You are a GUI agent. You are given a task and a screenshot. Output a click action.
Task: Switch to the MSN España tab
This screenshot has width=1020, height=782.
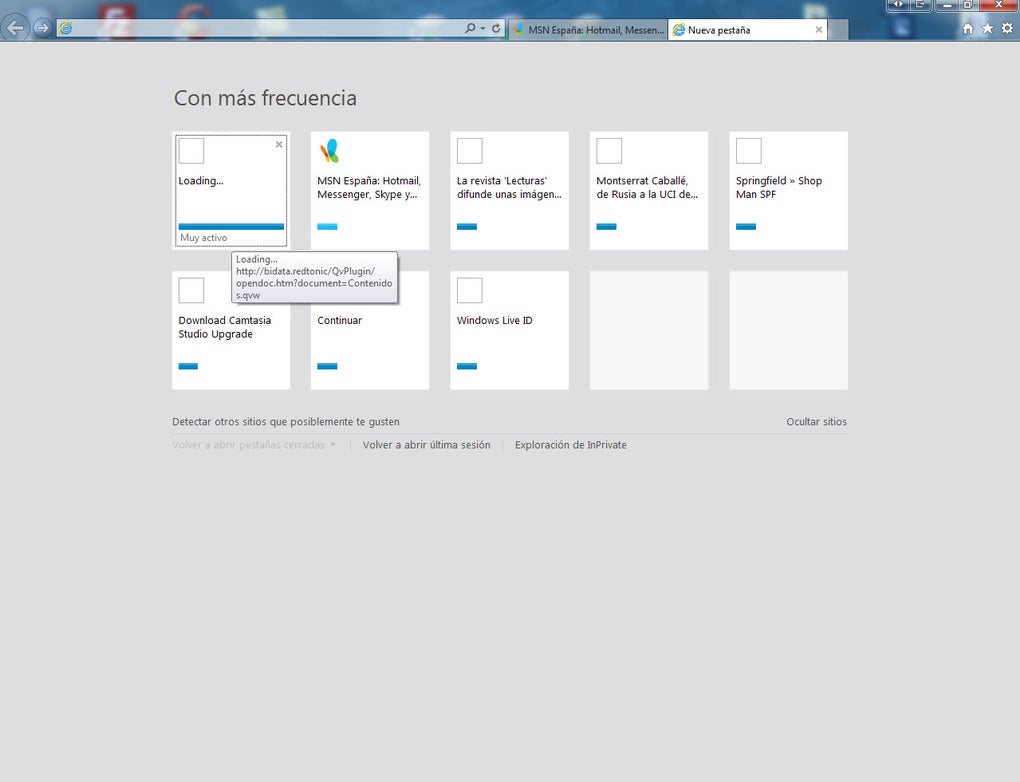(x=588, y=29)
